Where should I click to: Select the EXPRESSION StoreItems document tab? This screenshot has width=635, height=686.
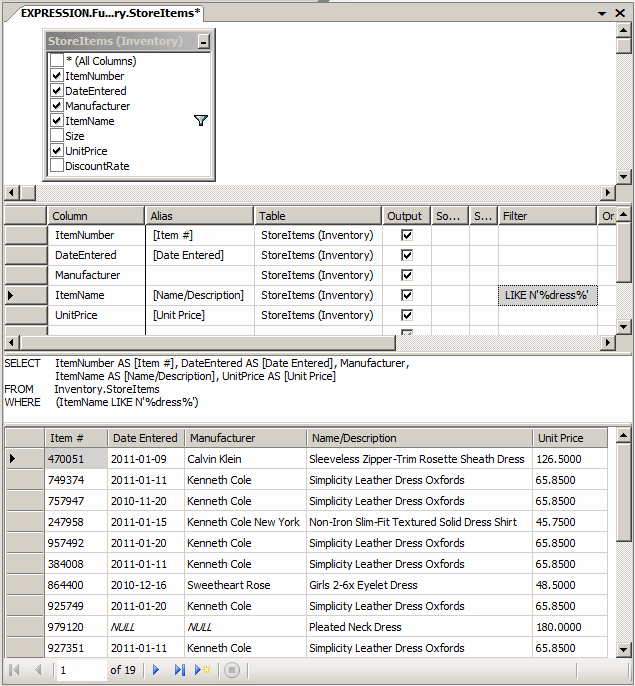[110, 13]
